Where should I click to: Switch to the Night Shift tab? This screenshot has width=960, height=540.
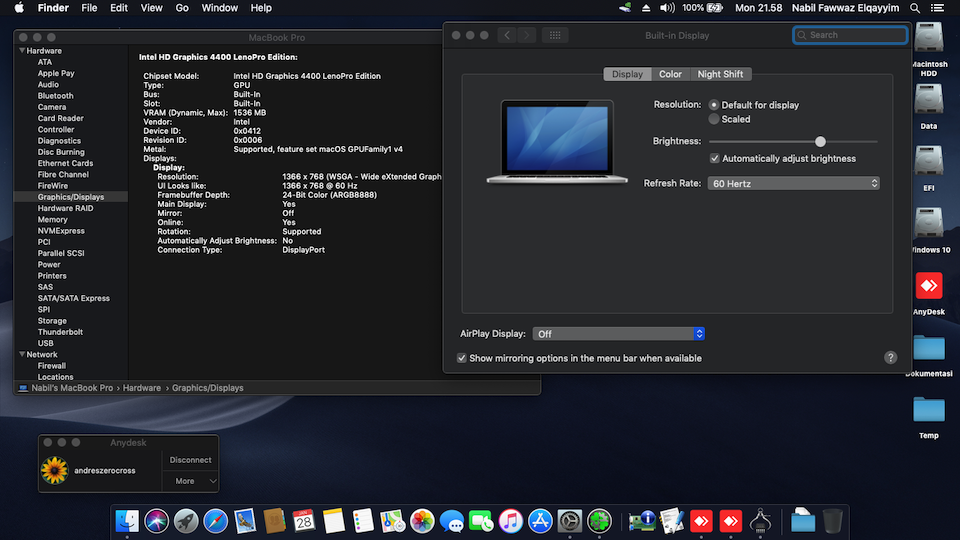click(720, 74)
